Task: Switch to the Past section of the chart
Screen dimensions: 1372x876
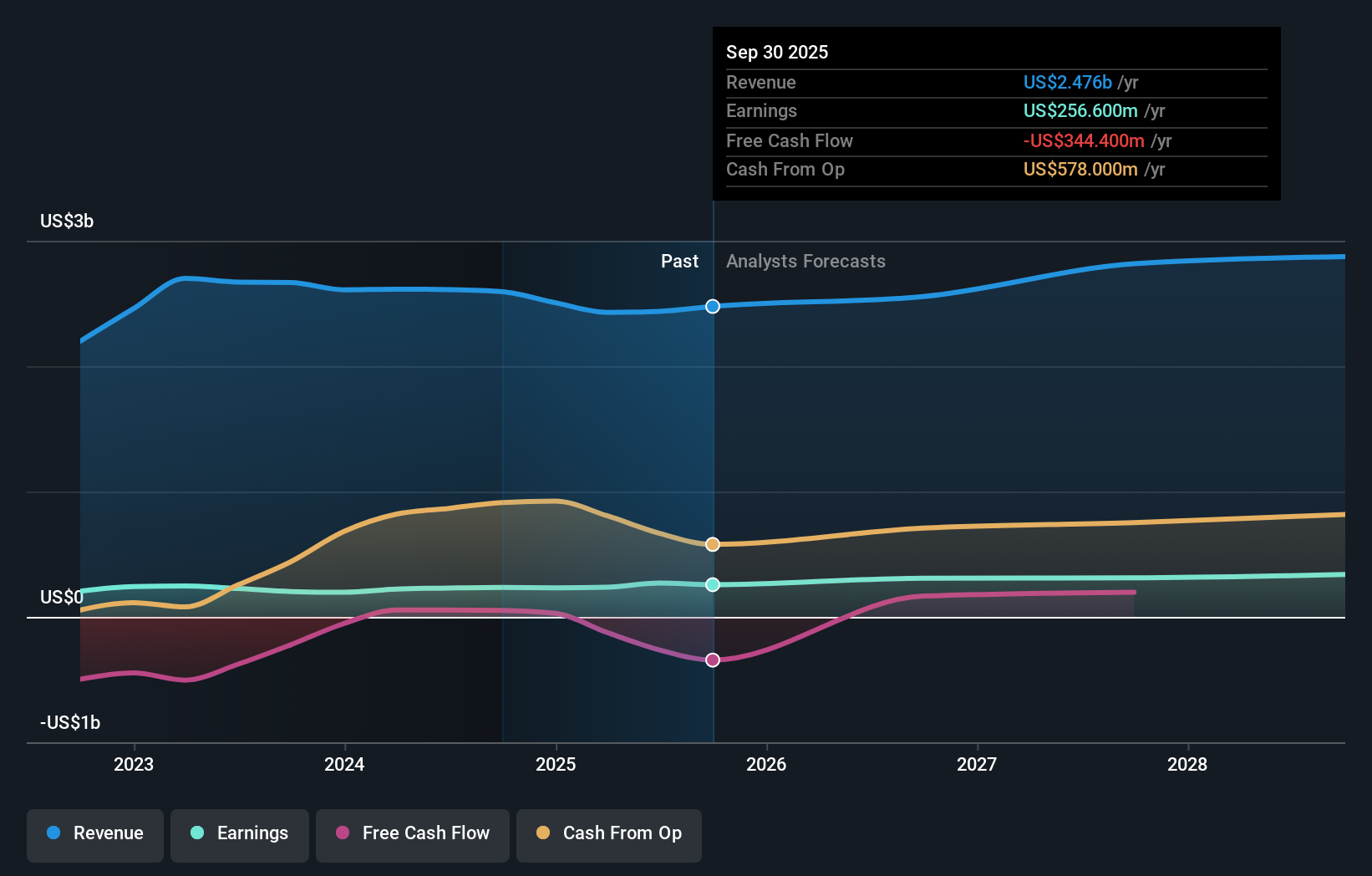Action: (x=679, y=261)
